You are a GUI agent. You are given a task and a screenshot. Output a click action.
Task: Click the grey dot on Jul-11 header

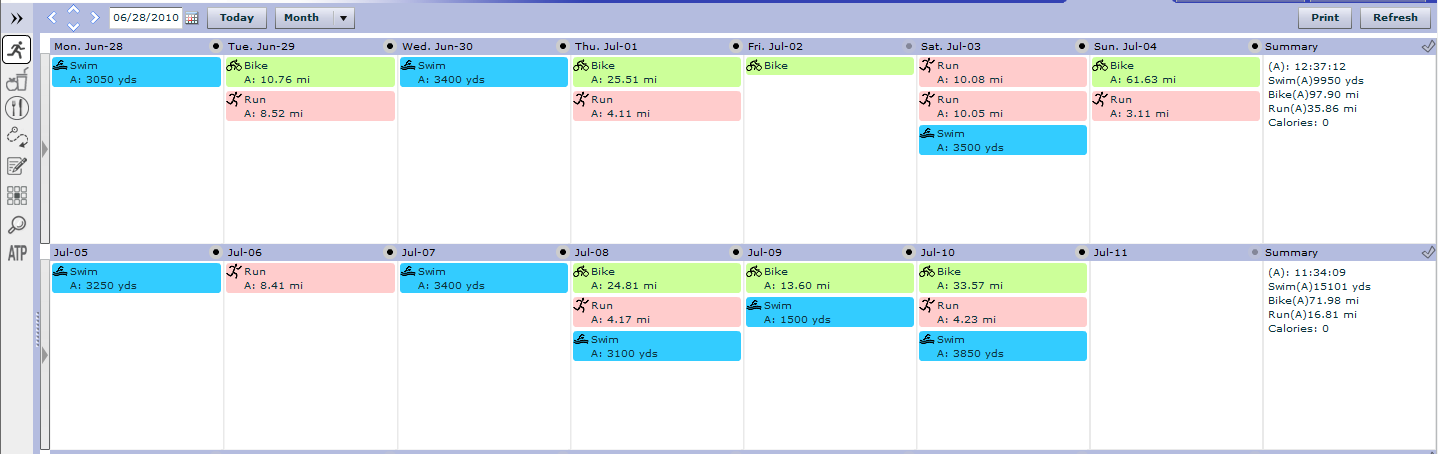pos(1254,252)
